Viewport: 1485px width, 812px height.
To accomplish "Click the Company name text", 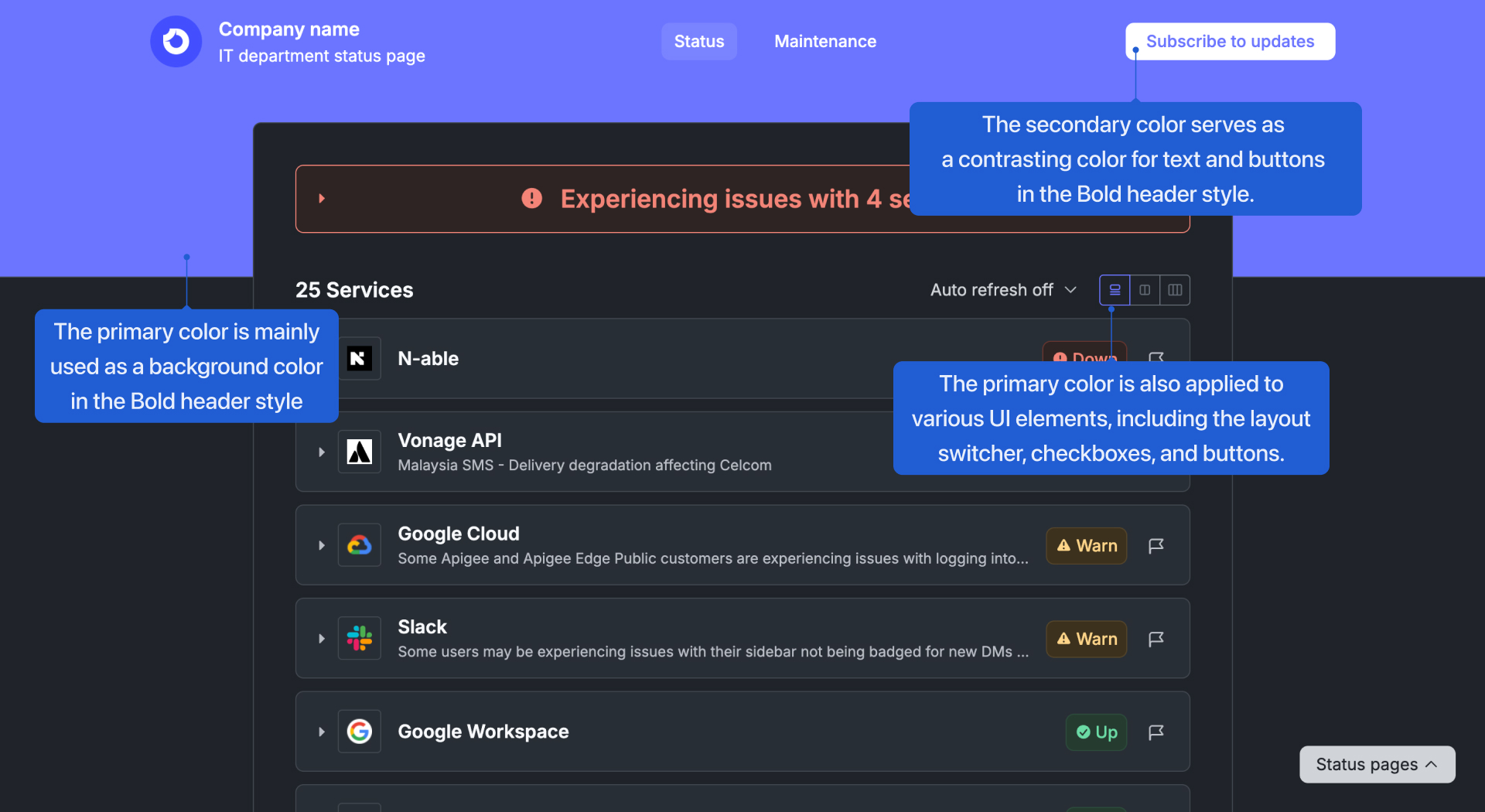I will pyautogui.click(x=289, y=29).
